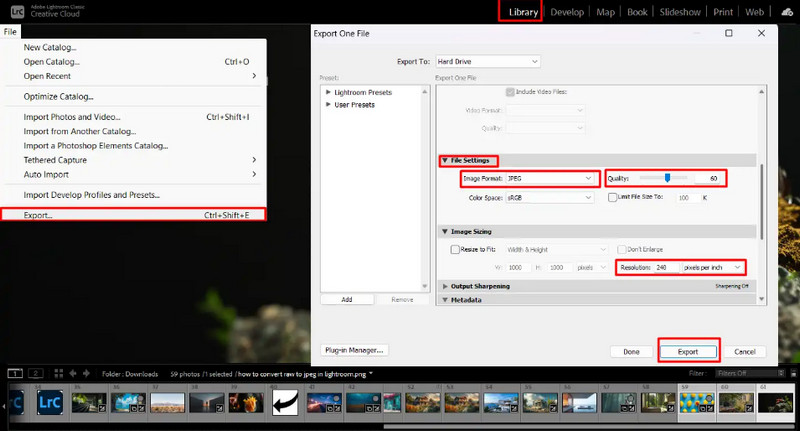Open the Color Space sRGB dropdown
Viewport: 800px width, 431px height.
pyautogui.click(x=549, y=197)
